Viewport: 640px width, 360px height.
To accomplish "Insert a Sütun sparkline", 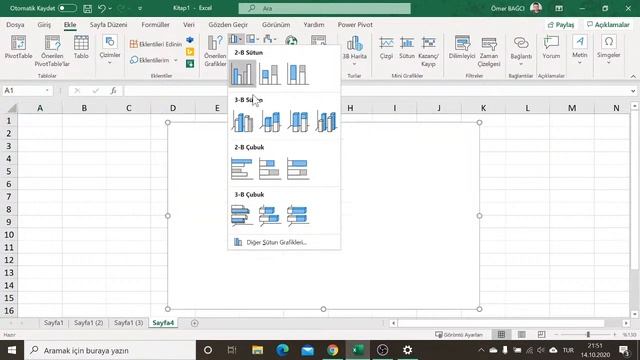I will tap(407, 47).
